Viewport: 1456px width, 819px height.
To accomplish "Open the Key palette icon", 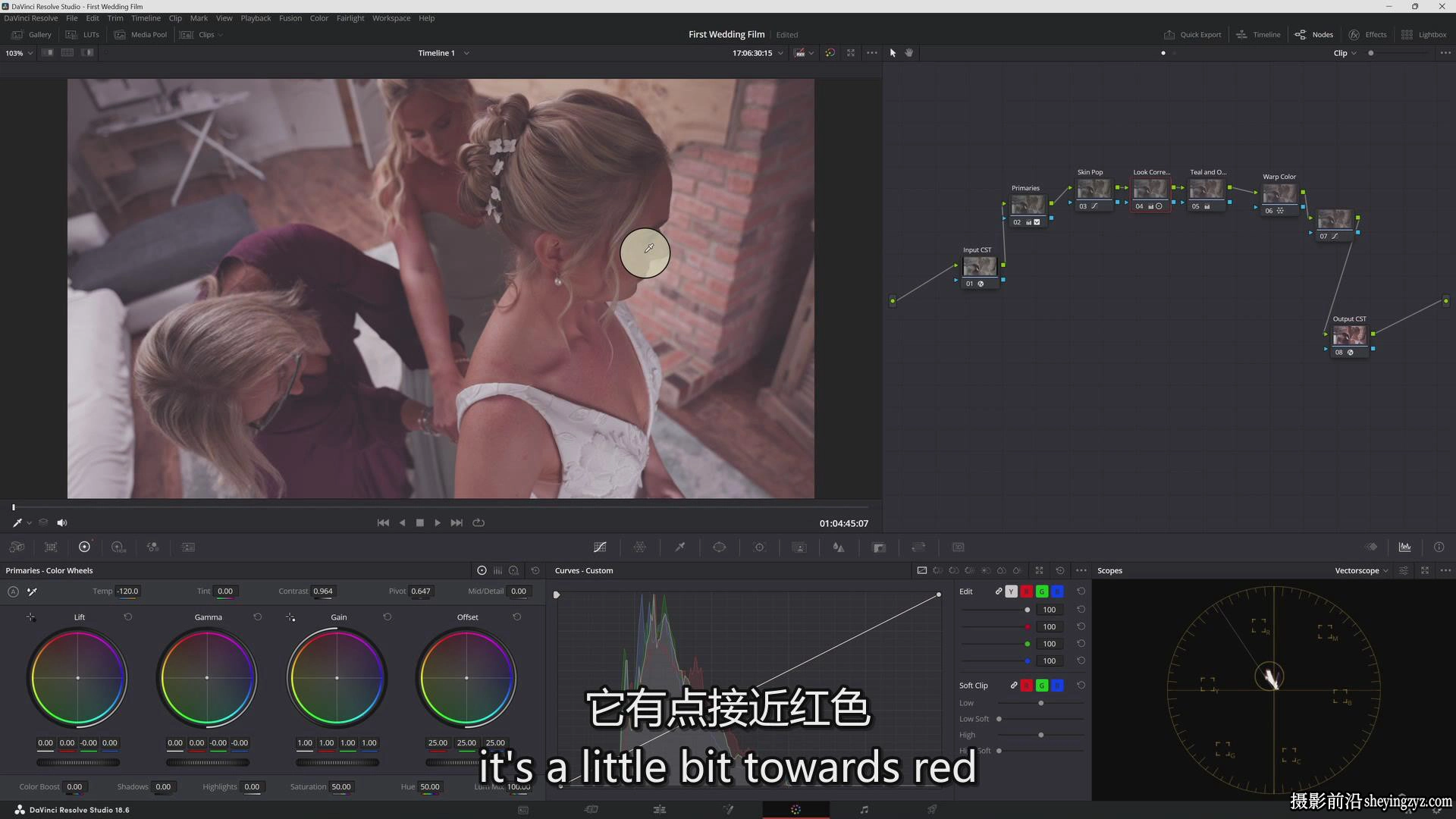I will (880, 547).
